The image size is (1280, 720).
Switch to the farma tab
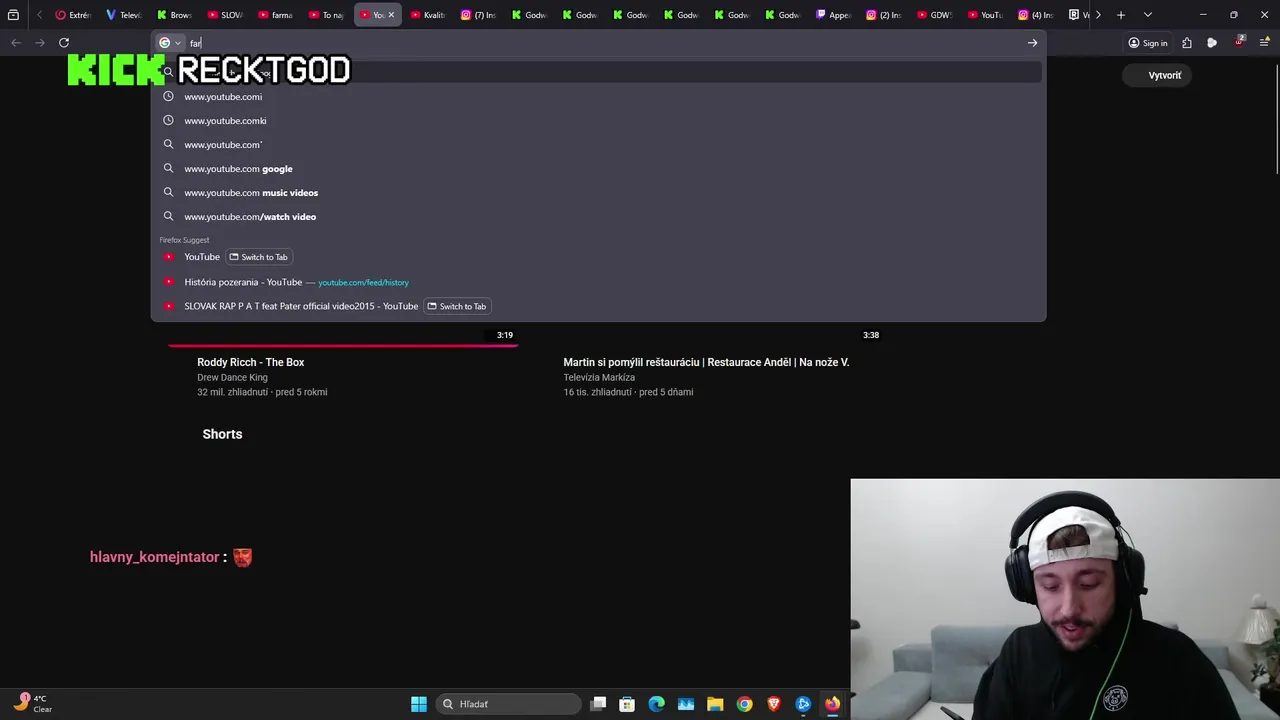[276, 15]
